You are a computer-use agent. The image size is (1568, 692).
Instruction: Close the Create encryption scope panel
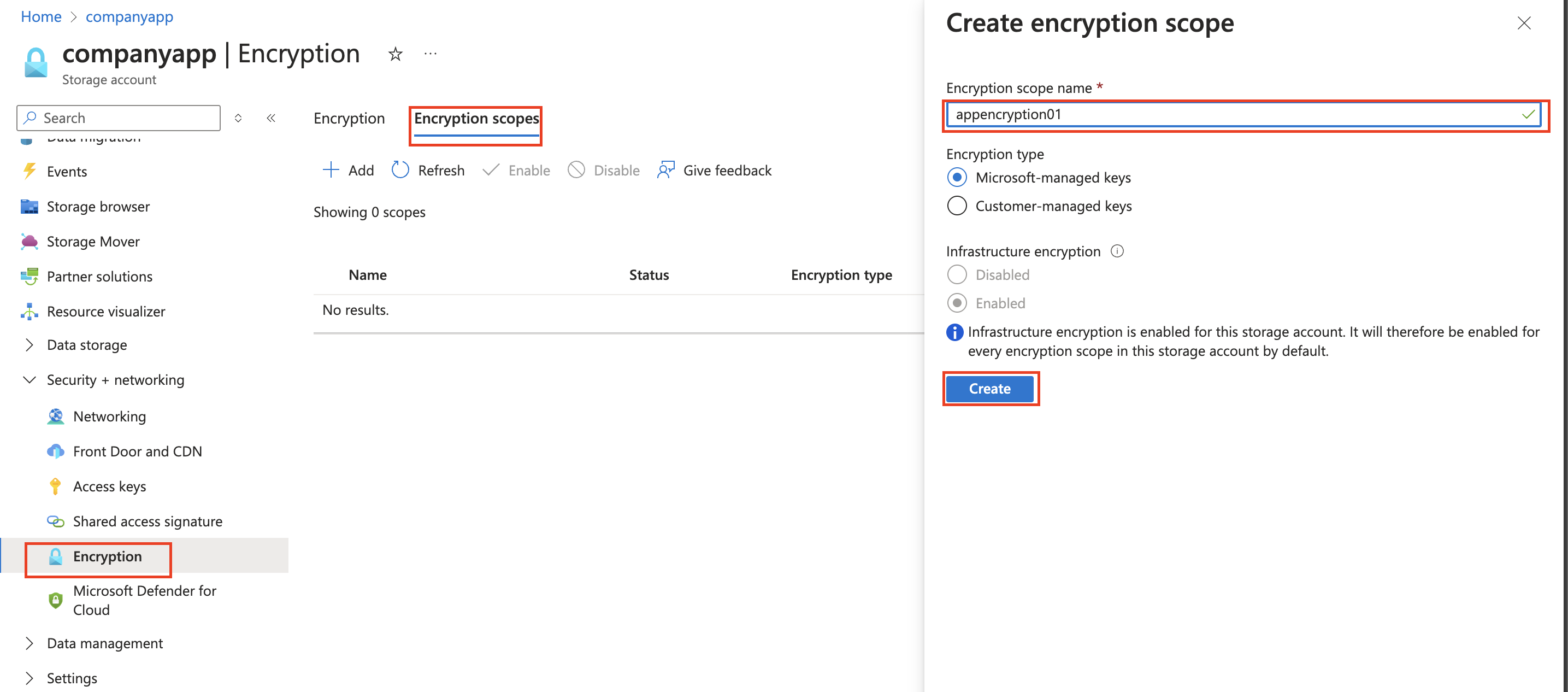[1524, 23]
